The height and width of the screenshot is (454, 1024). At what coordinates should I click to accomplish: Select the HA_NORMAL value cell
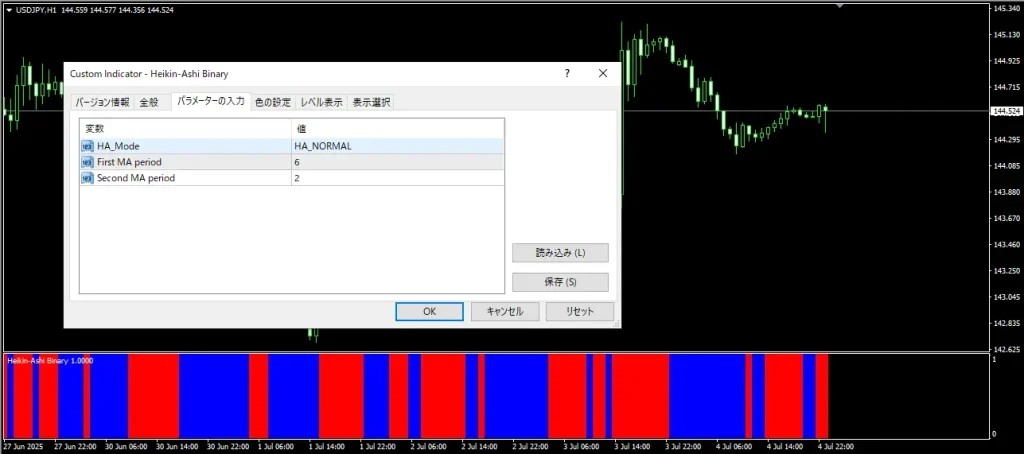(398, 146)
